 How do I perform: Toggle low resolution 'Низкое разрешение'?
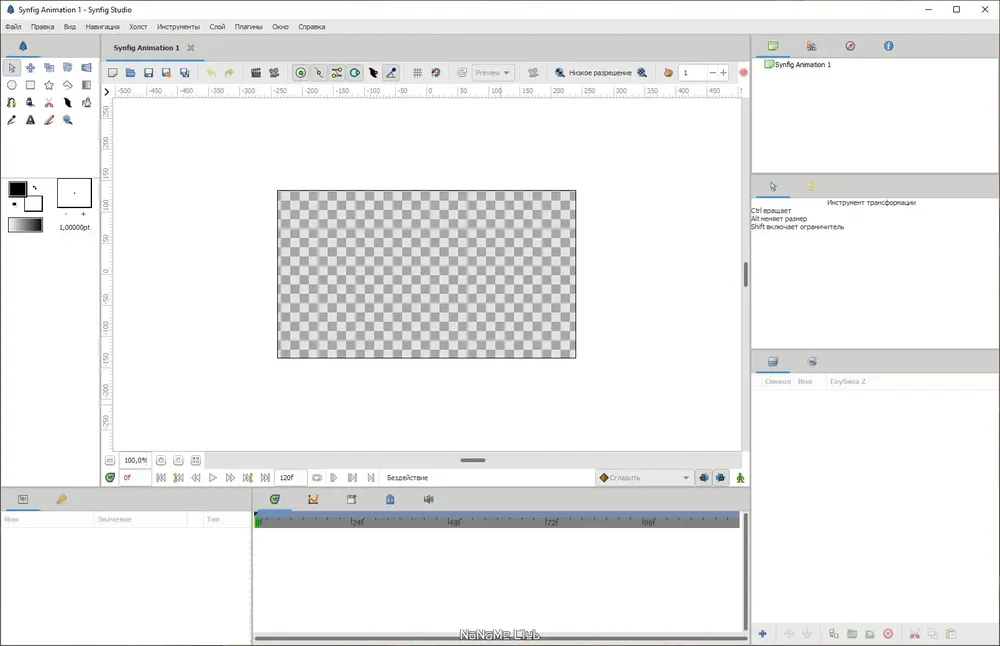coord(600,73)
